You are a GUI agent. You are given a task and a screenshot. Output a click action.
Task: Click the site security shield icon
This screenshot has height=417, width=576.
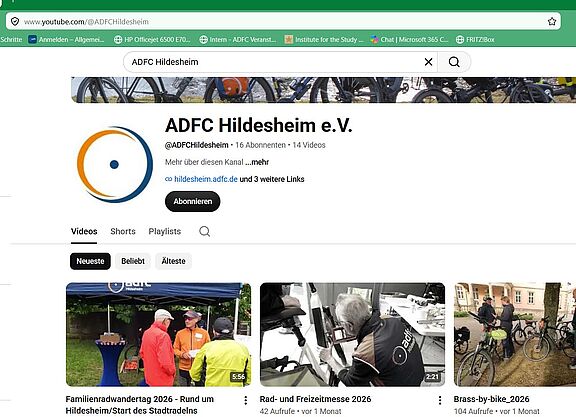[15, 22]
